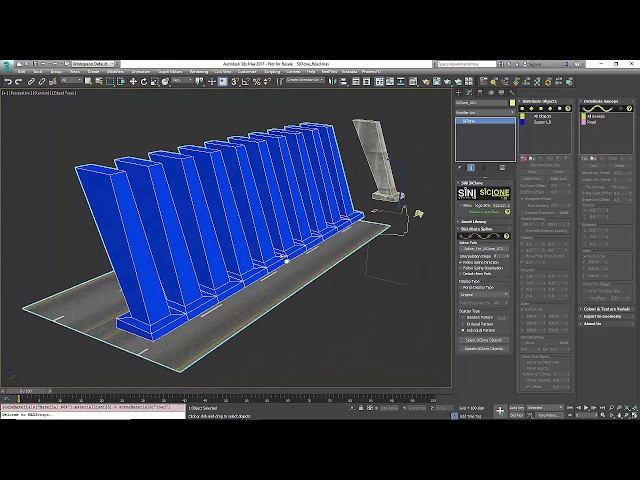This screenshot has height=480, width=640.
Task: Open the Group menu
Action: (x=56, y=71)
